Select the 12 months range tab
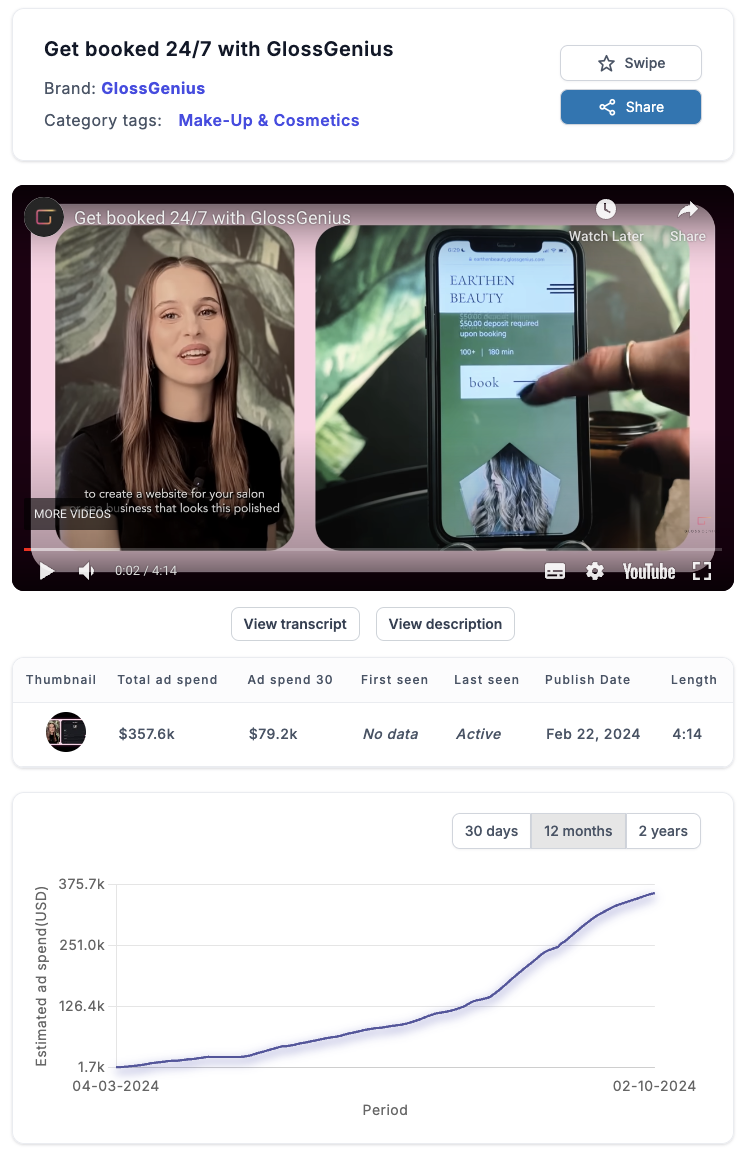 (578, 831)
